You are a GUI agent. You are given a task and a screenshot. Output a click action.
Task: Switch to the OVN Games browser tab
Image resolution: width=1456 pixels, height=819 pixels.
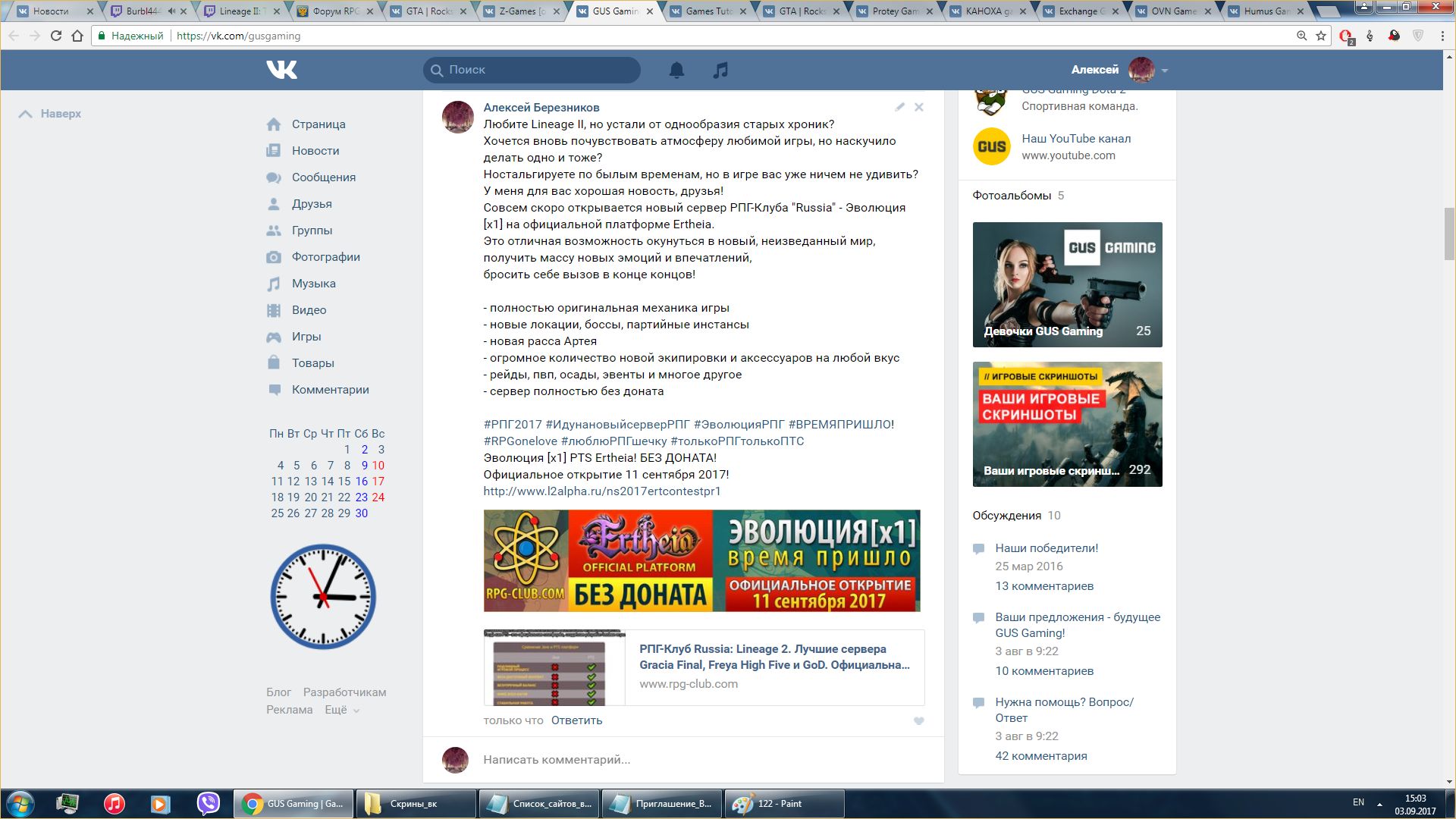[x=1175, y=11]
